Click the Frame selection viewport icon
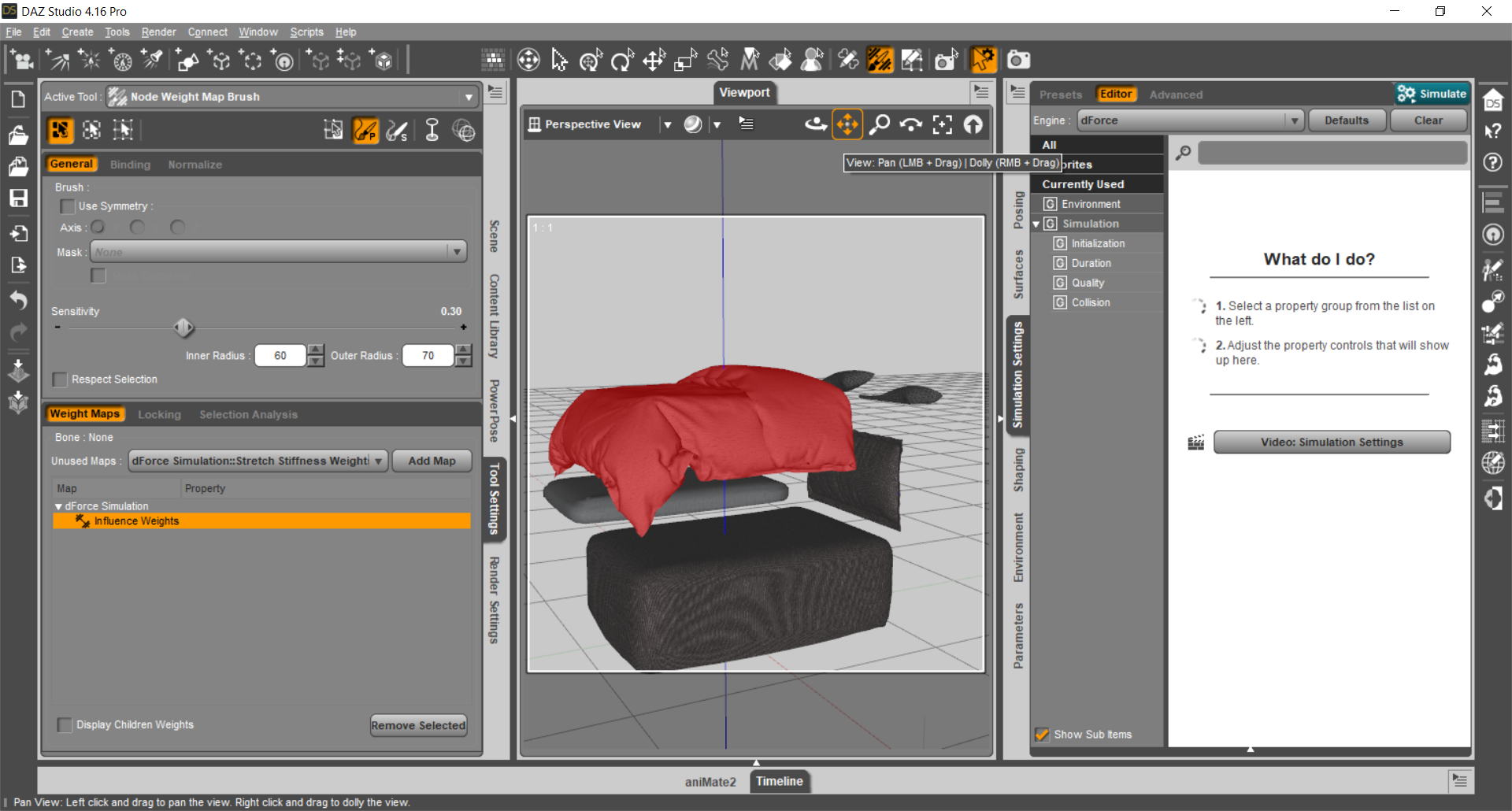The width and height of the screenshot is (1512, 811). 942,124
